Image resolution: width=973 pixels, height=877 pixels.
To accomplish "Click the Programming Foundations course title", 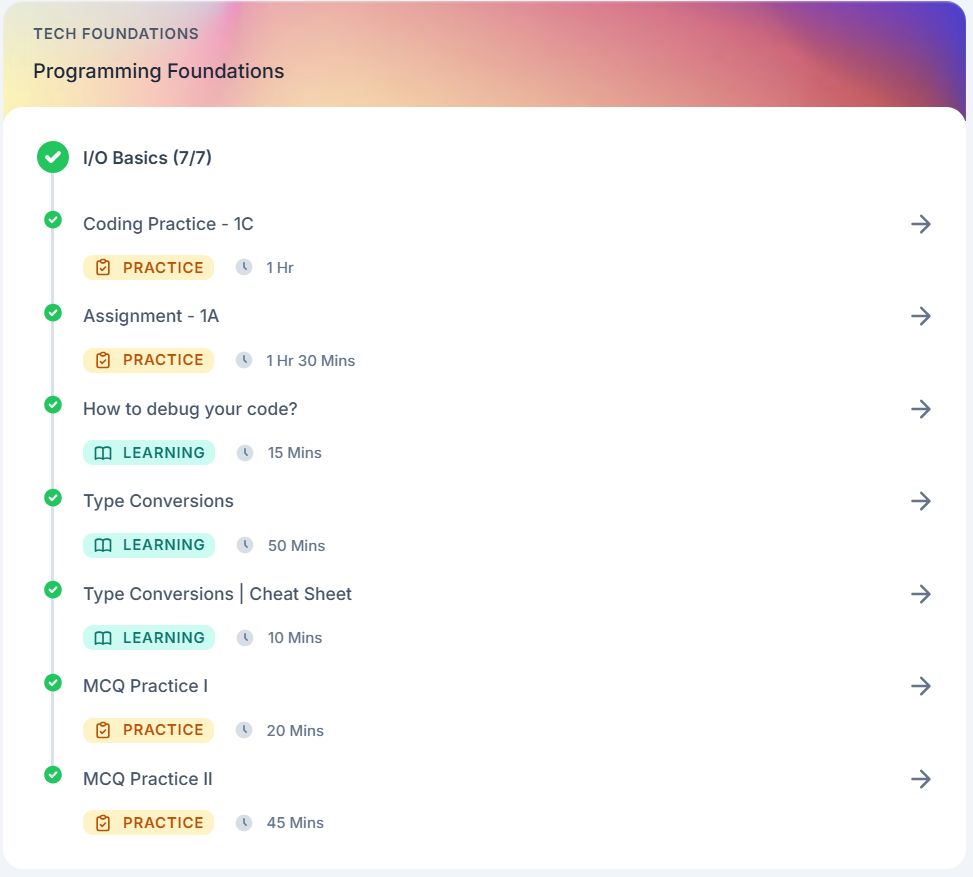I will click(x=158, y=71).
